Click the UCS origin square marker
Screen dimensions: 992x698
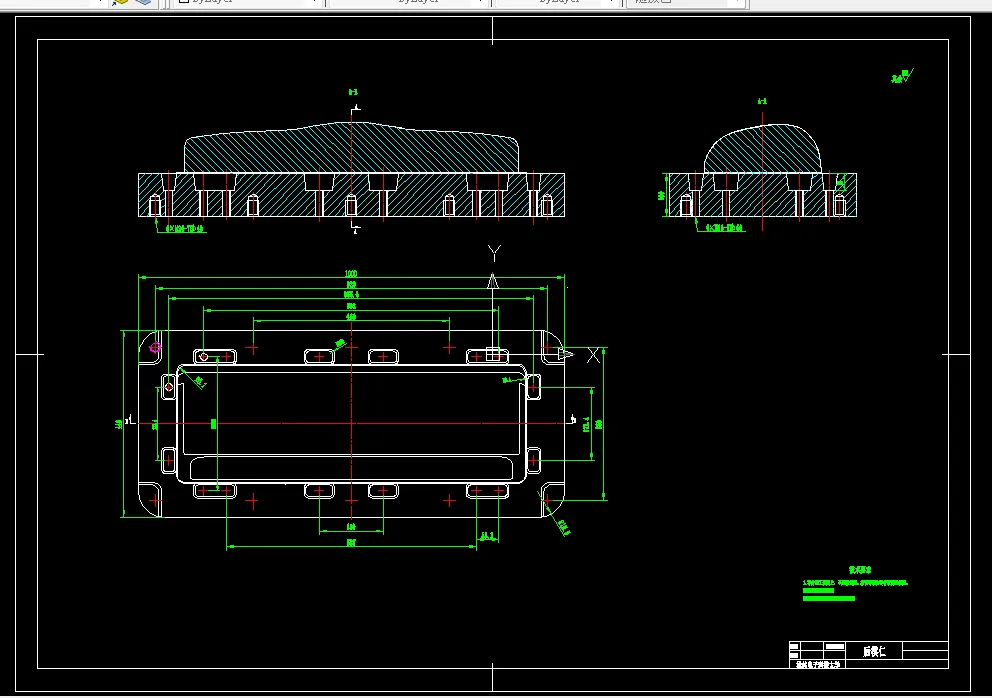(493, 354)
